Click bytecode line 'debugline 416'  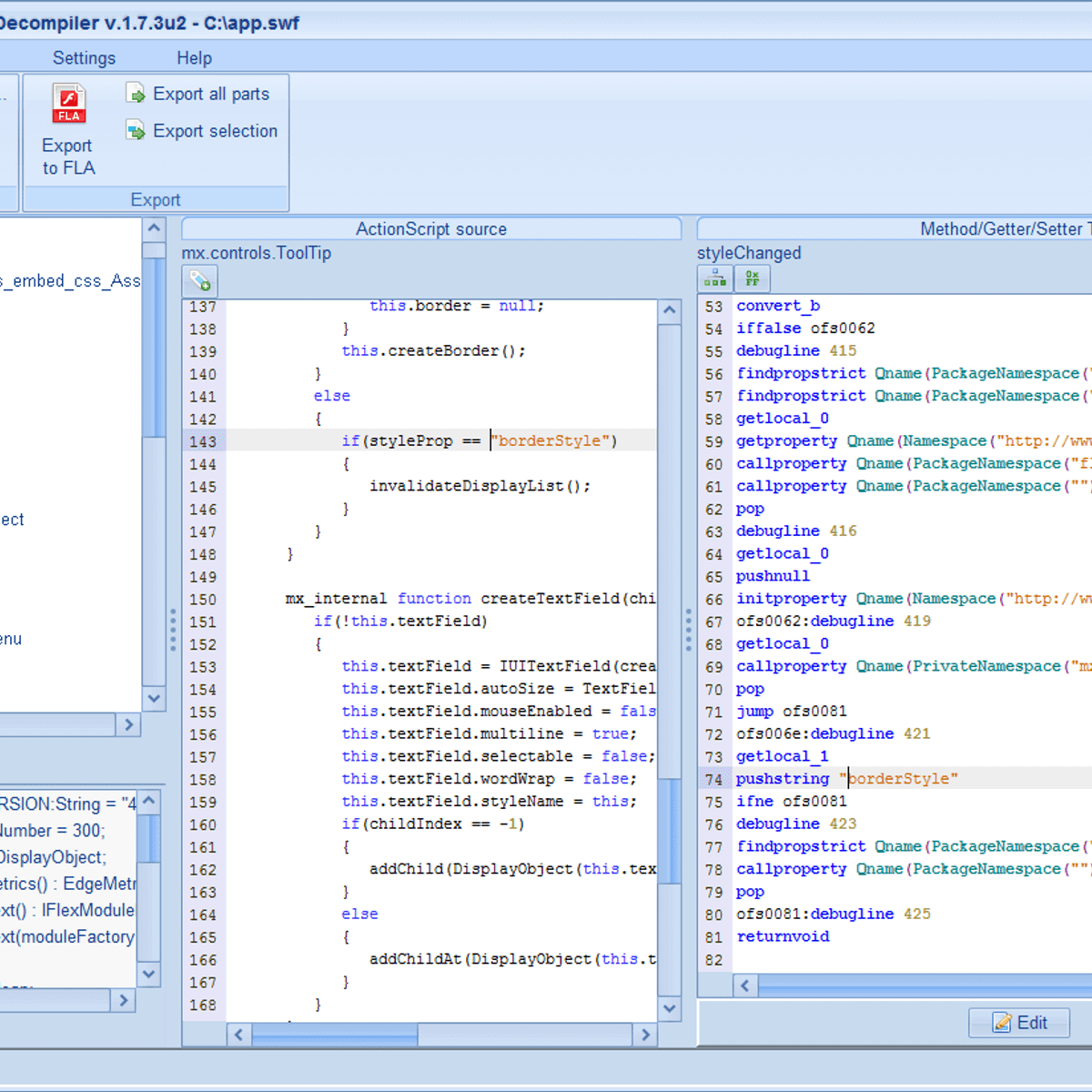(x=796, y=531)
